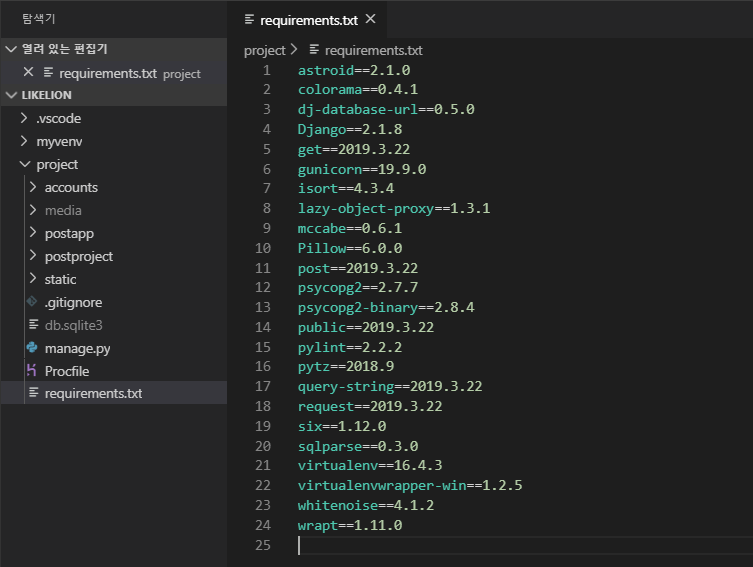The height and width of the screenshot is (567, 753).
Task: Click the requirements.txt breadcrumb
Action: point(374,50)
